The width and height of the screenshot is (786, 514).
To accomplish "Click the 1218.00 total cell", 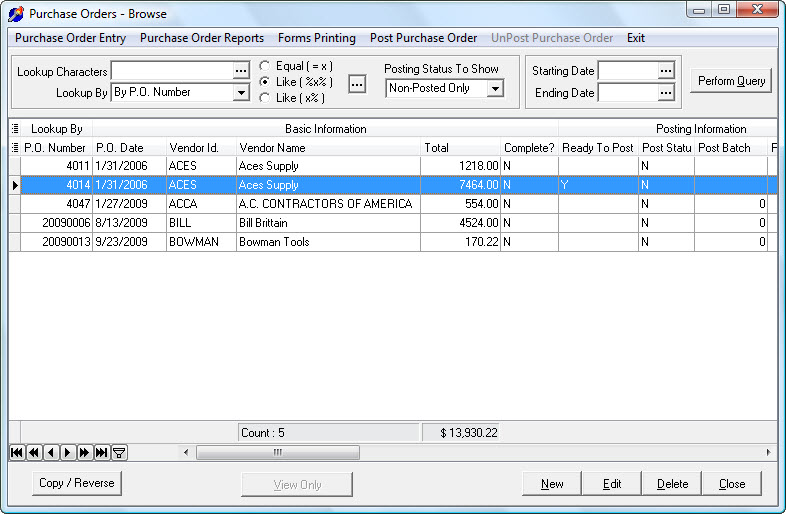I will (x=460, y=166).
